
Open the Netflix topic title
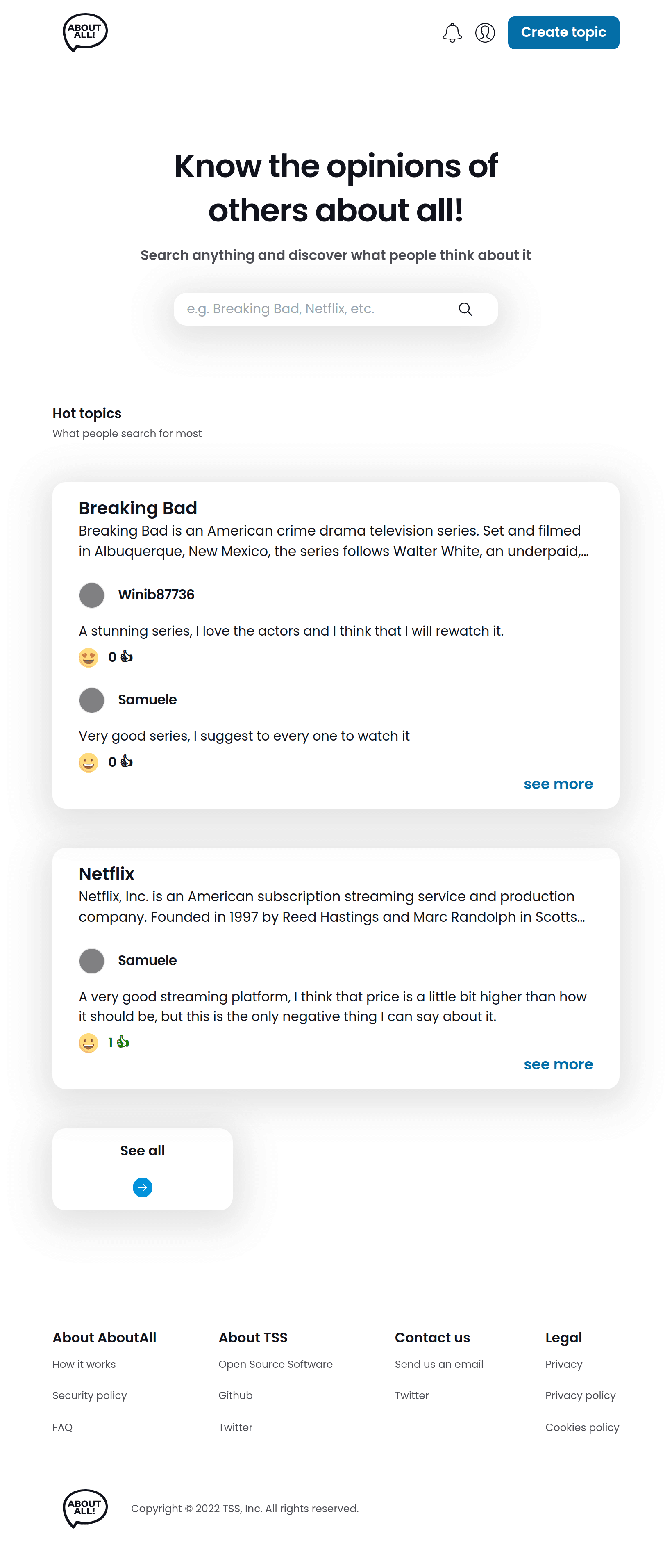coord(107,873)
